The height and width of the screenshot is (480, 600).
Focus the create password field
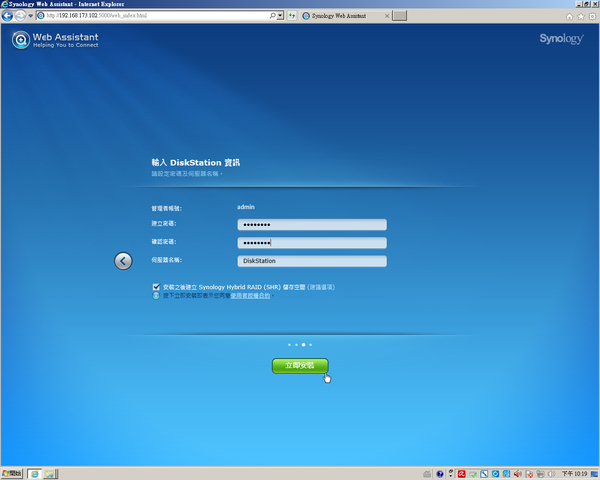(312, 225)
